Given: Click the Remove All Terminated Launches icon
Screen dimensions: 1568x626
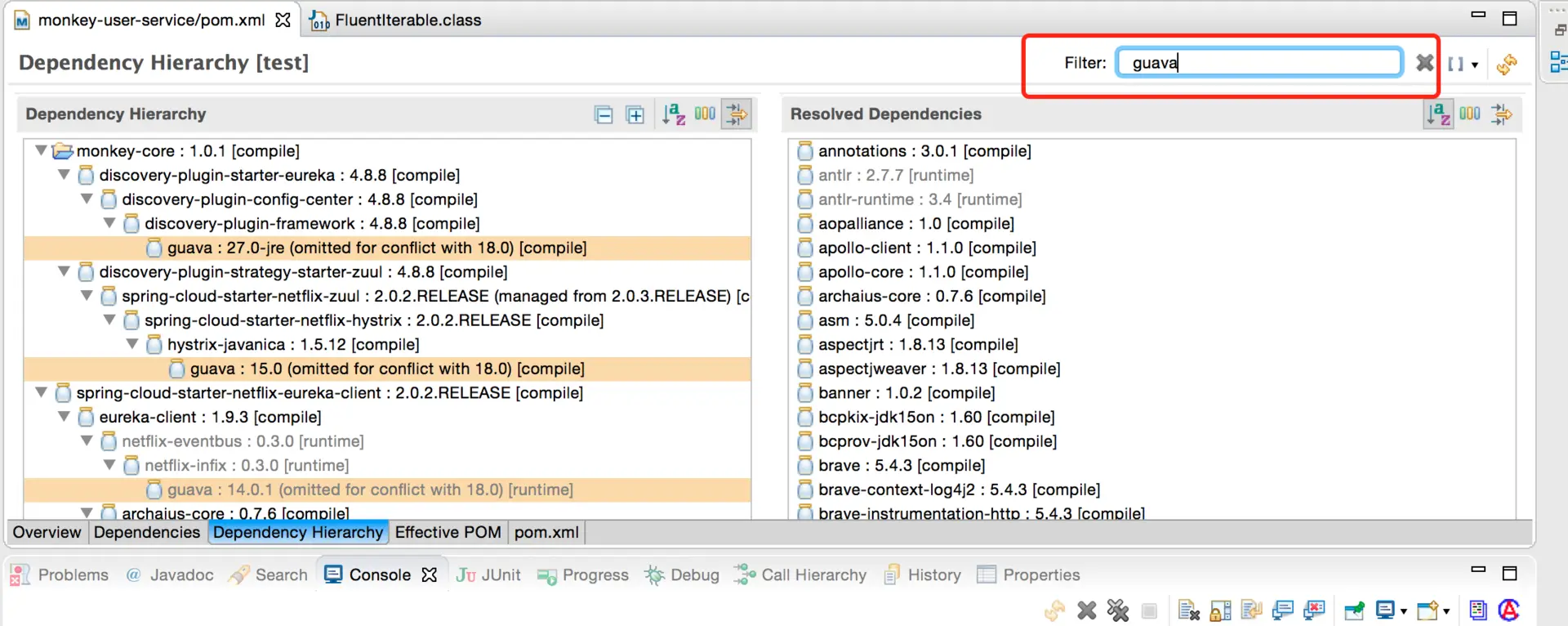Looking at the screenshot, I should (x=1118, y=610).
